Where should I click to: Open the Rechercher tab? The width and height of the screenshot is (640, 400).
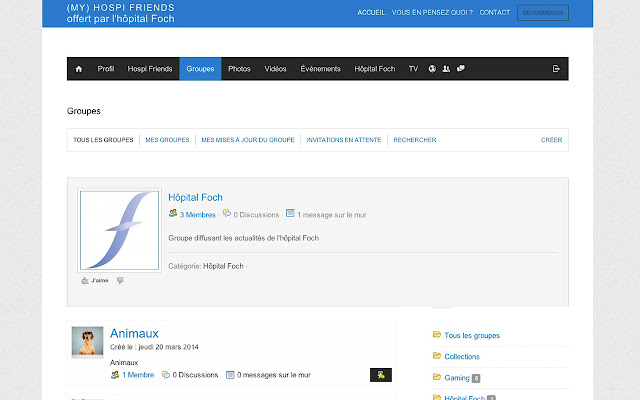pyautogui.click(x=415, y=140)
